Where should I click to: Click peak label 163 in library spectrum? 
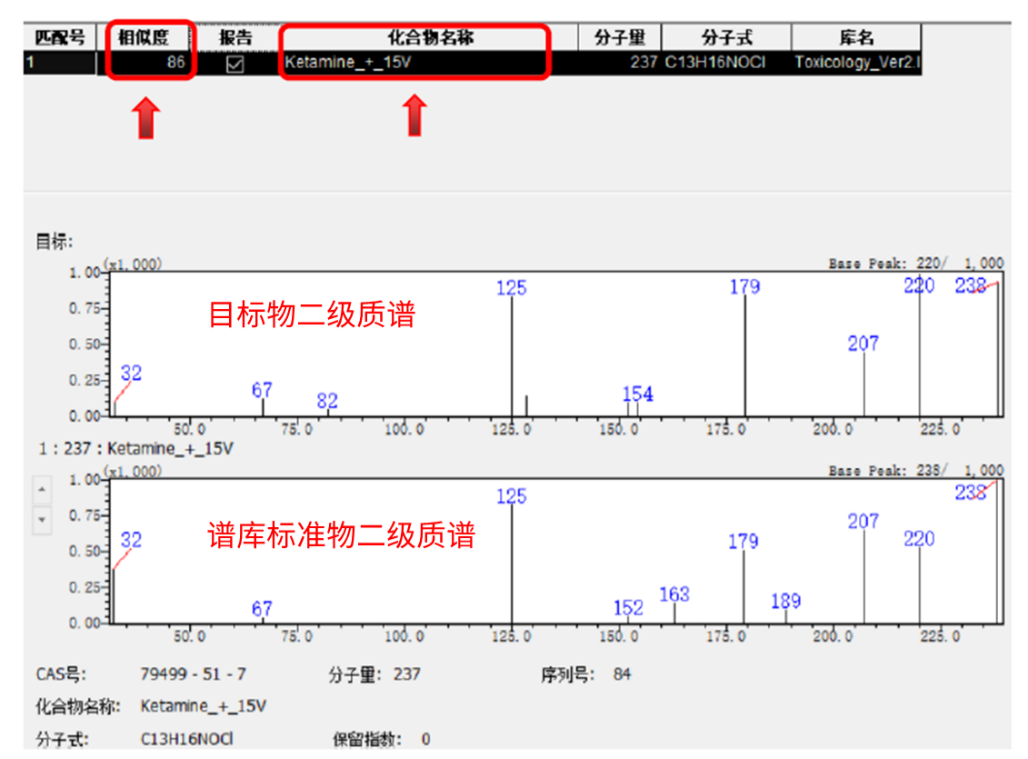coord(675,595)
